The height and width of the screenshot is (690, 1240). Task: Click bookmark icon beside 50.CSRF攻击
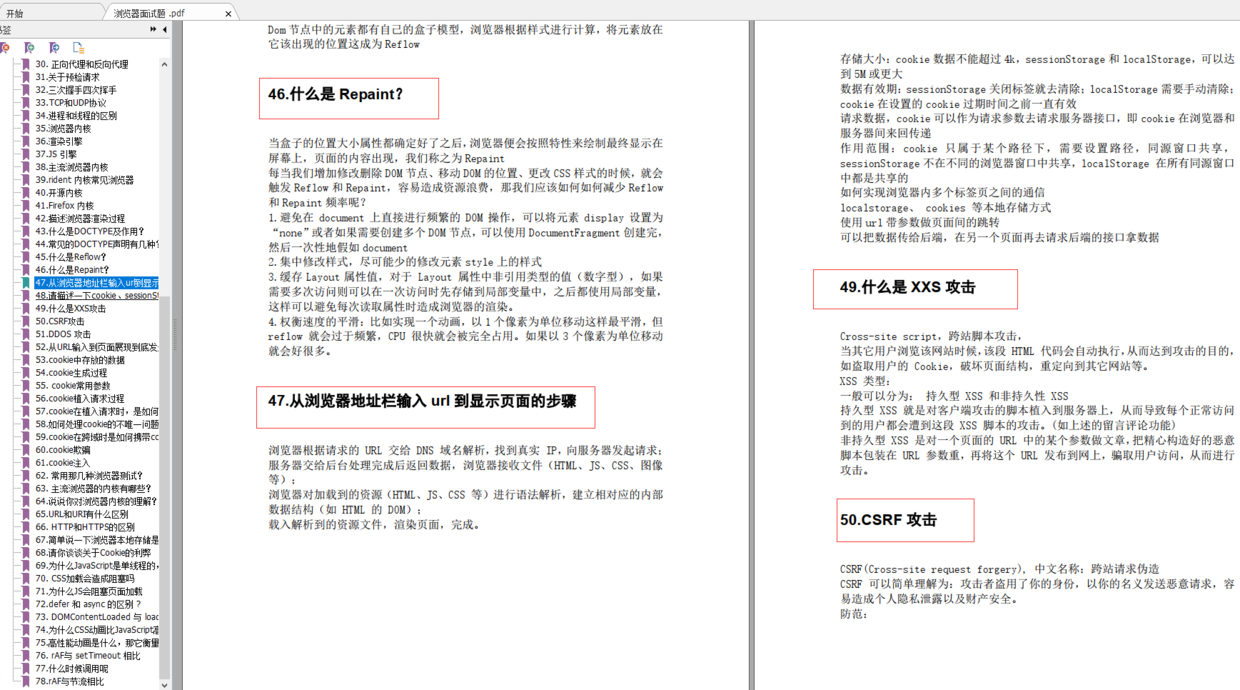27,322
